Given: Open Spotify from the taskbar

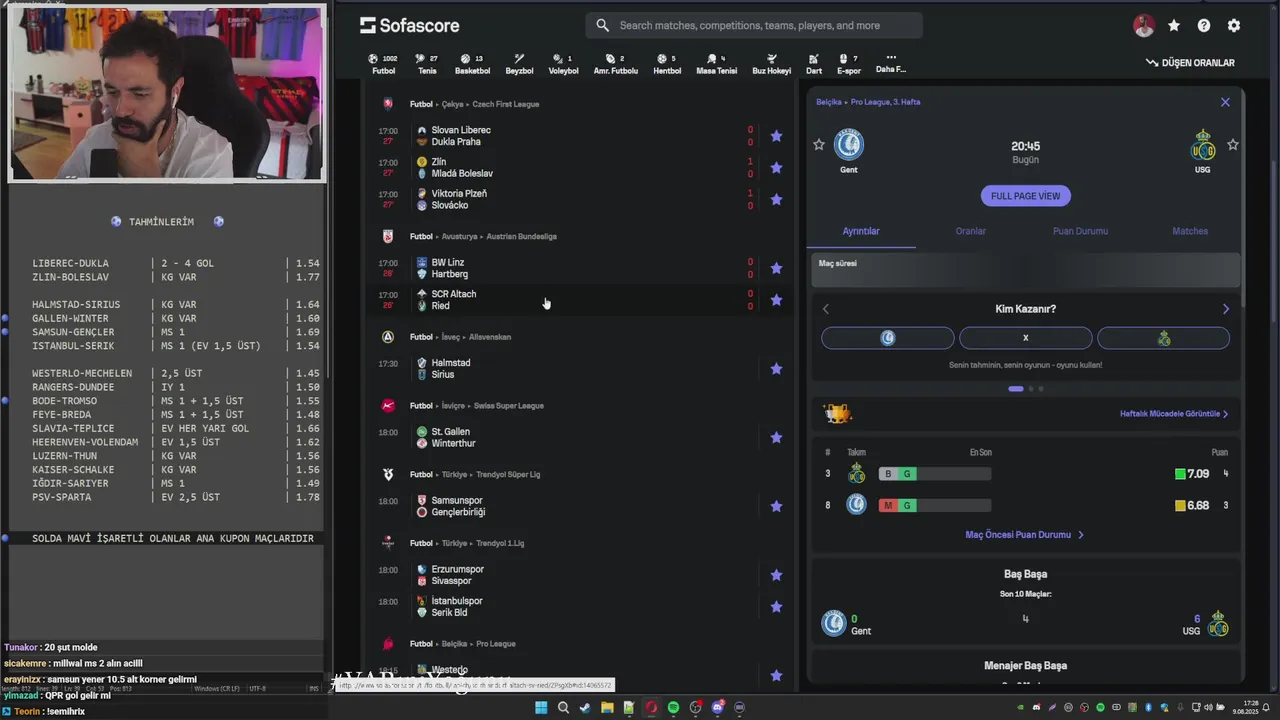Looking at the screenshot, I should [x=673, y=707].
